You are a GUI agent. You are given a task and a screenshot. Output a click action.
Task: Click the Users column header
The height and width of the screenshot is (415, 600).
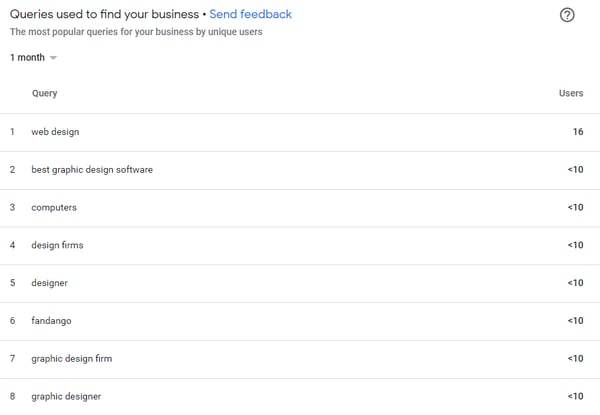pos(570,93)
